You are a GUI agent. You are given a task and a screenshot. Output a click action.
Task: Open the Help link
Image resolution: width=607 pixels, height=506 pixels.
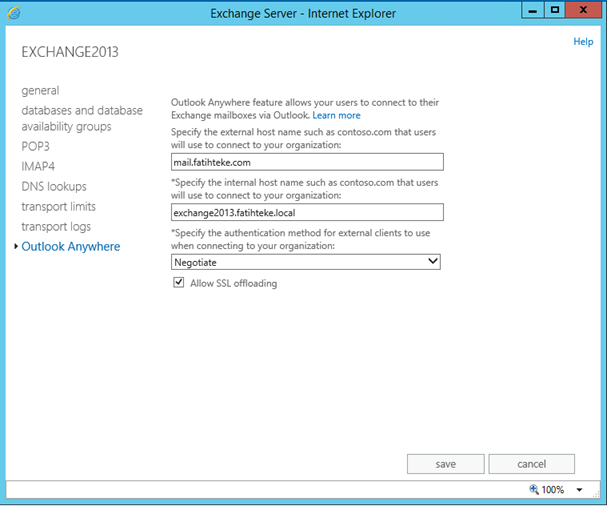(x=583, y=41)
